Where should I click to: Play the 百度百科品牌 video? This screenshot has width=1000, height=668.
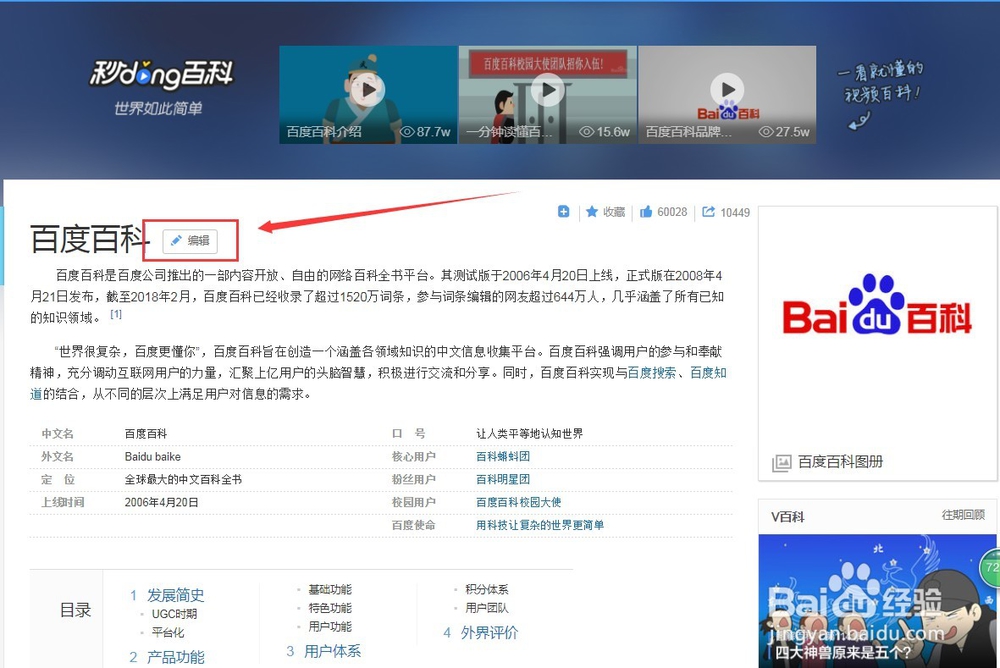click(727, 90)
